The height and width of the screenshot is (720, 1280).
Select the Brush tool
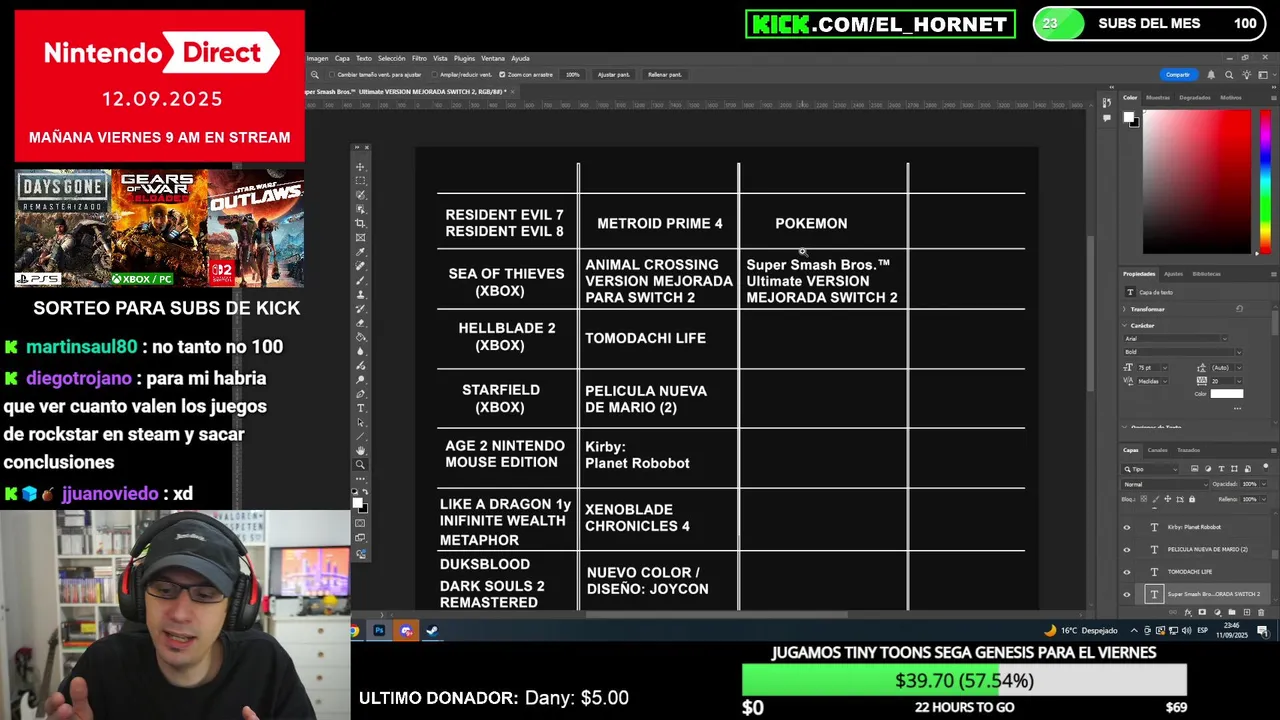pos(360,279)
